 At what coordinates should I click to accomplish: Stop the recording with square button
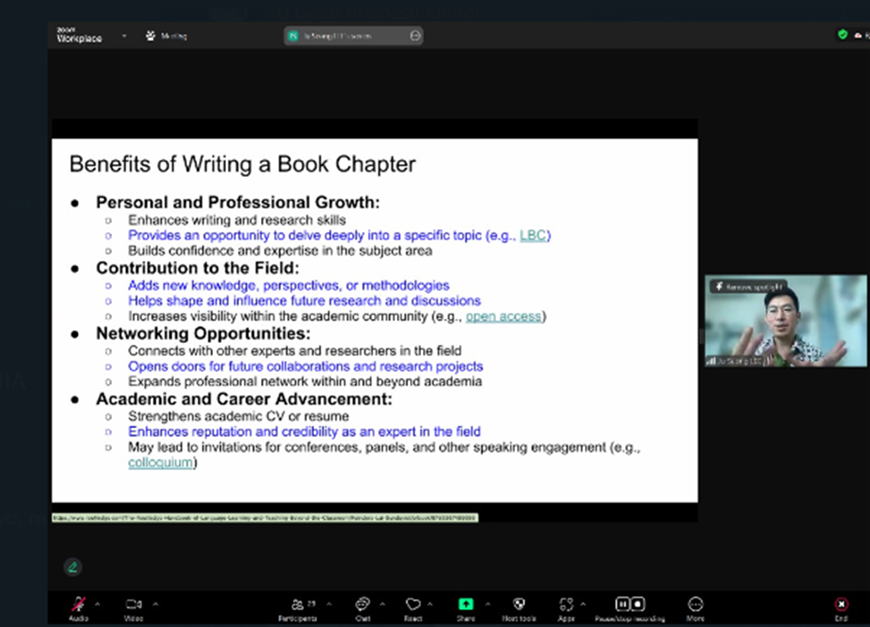coord(637,604)
